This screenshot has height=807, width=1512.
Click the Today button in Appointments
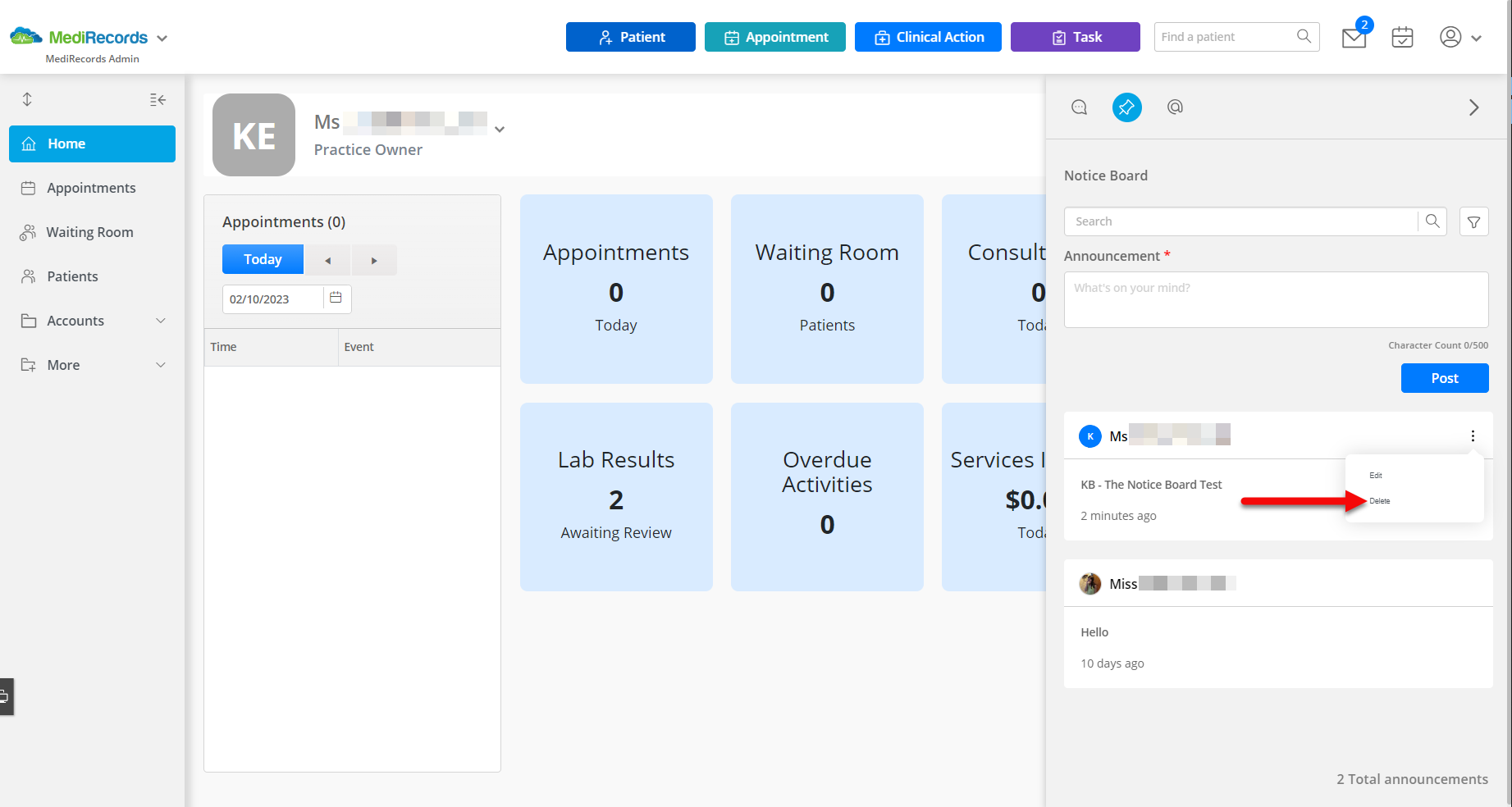coord(263,259)
